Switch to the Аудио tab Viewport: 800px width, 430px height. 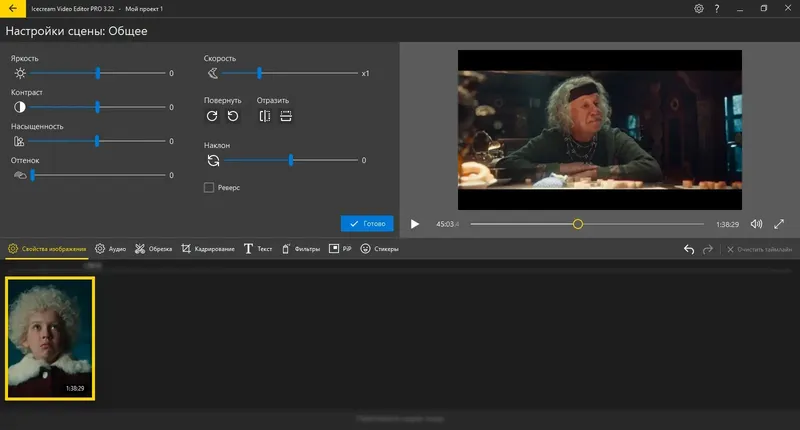(x=110, y=249)
